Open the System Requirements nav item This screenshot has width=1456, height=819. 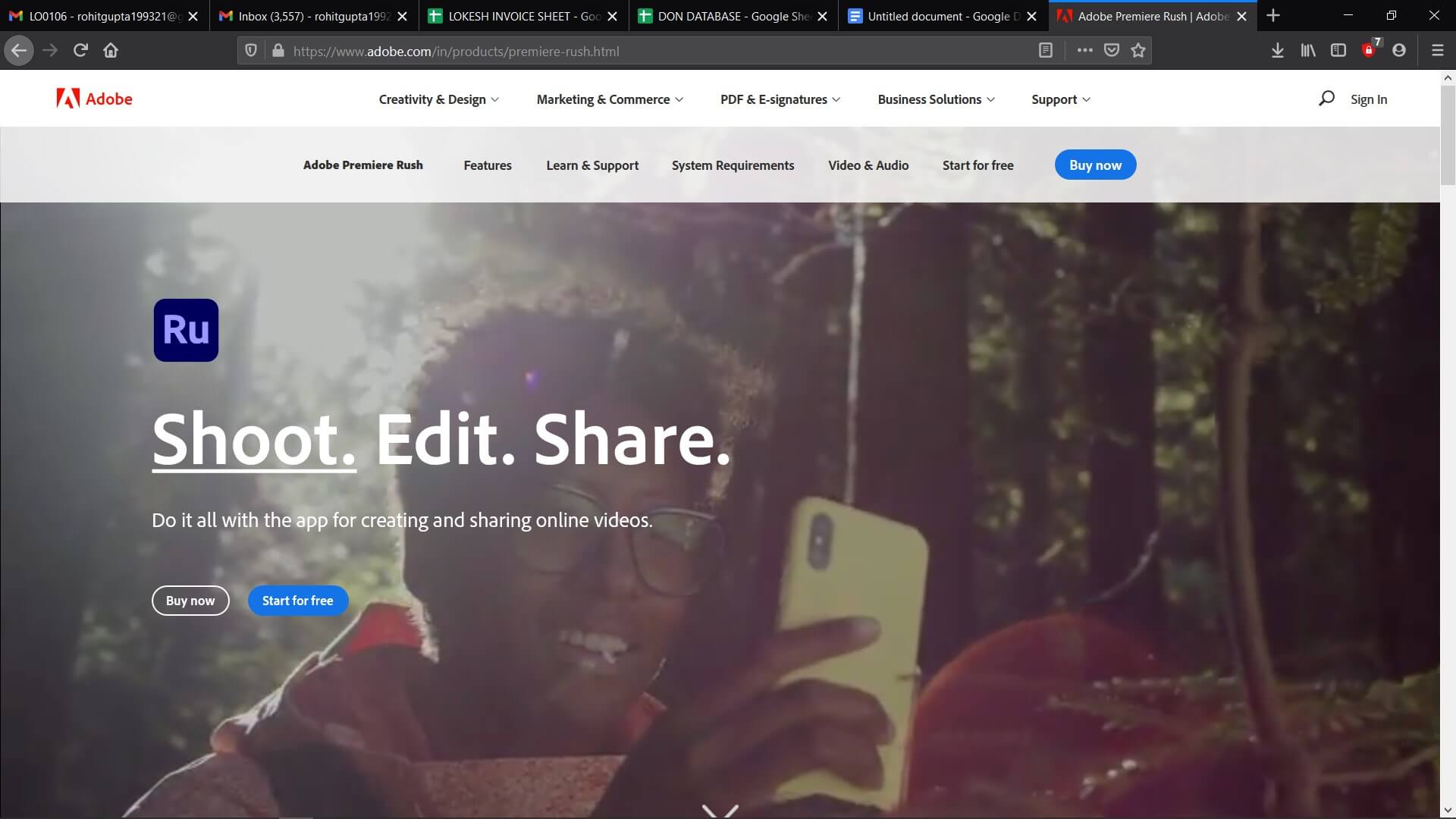[x=733, y=165]
